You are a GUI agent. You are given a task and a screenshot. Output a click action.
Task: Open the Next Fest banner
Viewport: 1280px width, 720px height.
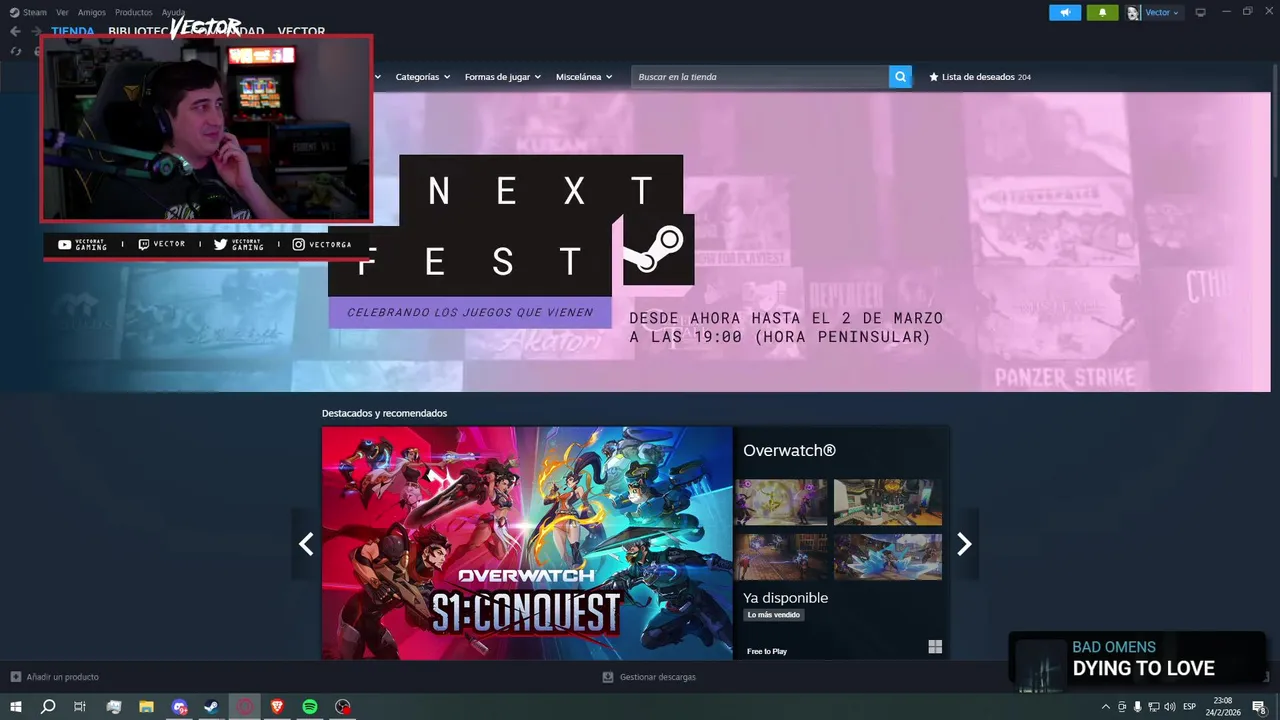coord(635,241)
